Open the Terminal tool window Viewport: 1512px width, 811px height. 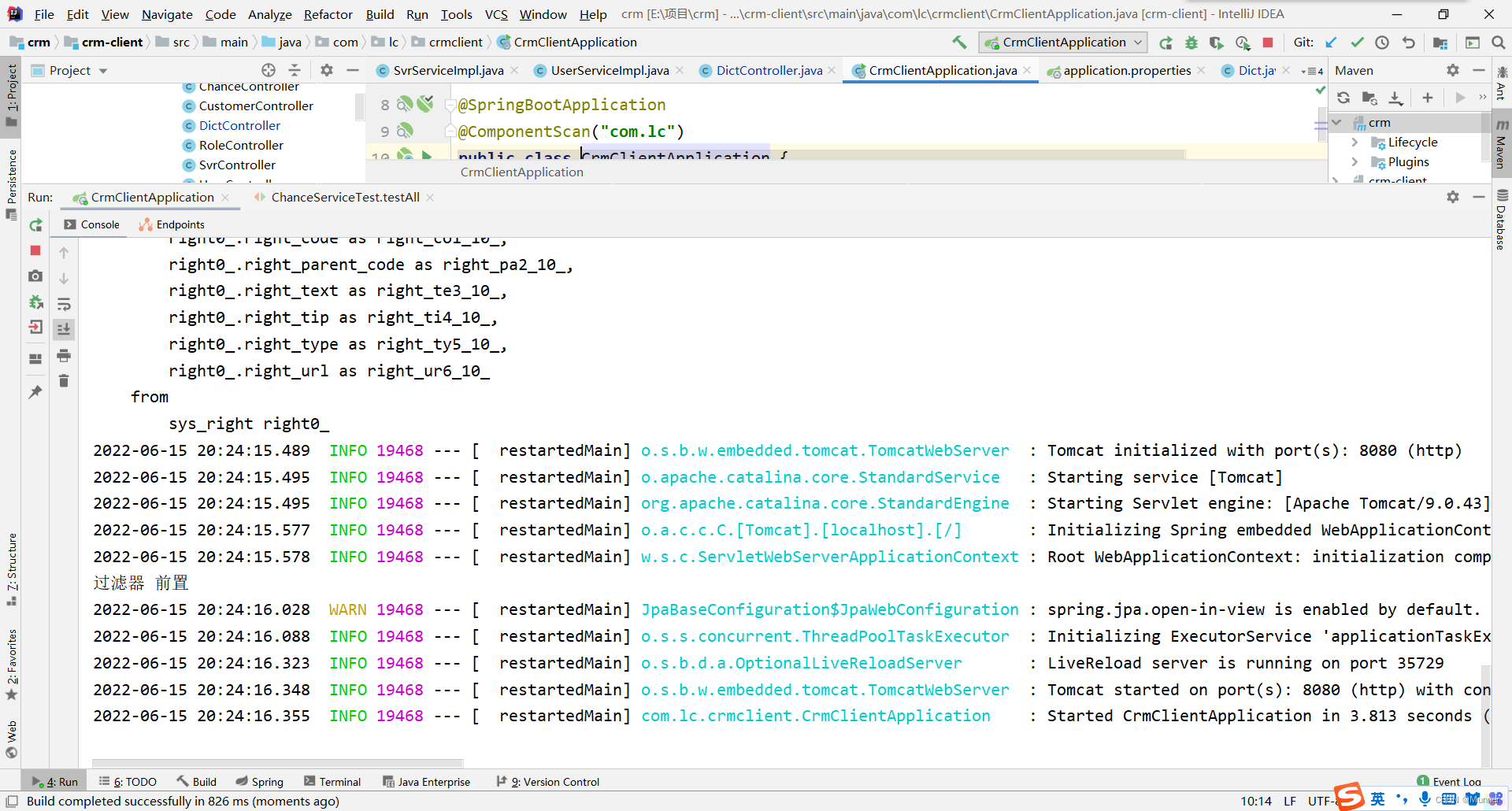click(332, 782)
